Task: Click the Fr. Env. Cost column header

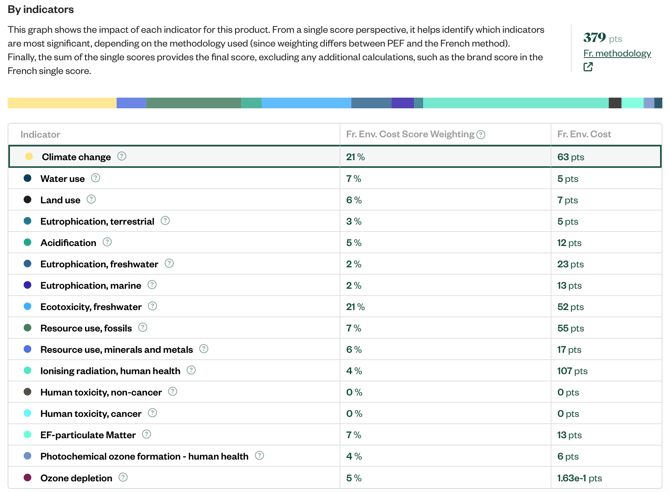Action: [x=584, y=134]
